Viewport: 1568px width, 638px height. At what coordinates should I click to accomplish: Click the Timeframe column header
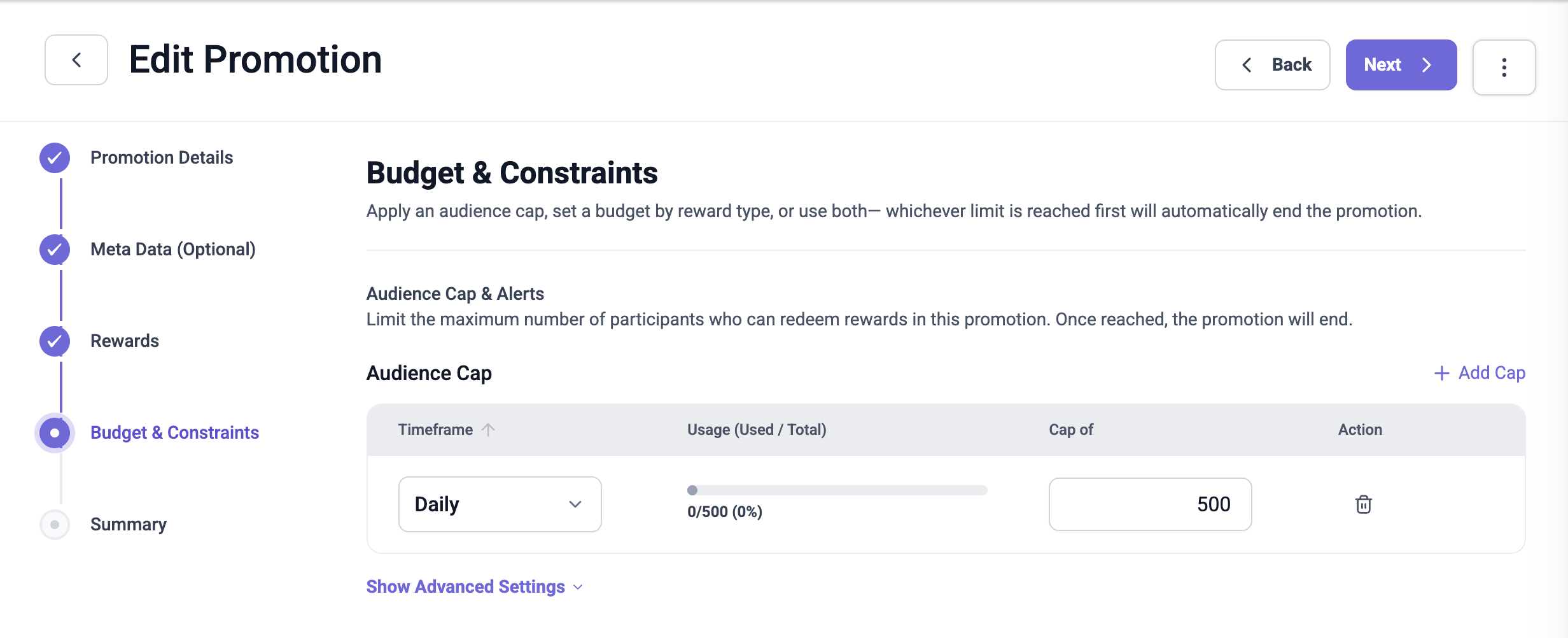click(x=436, y=430)
